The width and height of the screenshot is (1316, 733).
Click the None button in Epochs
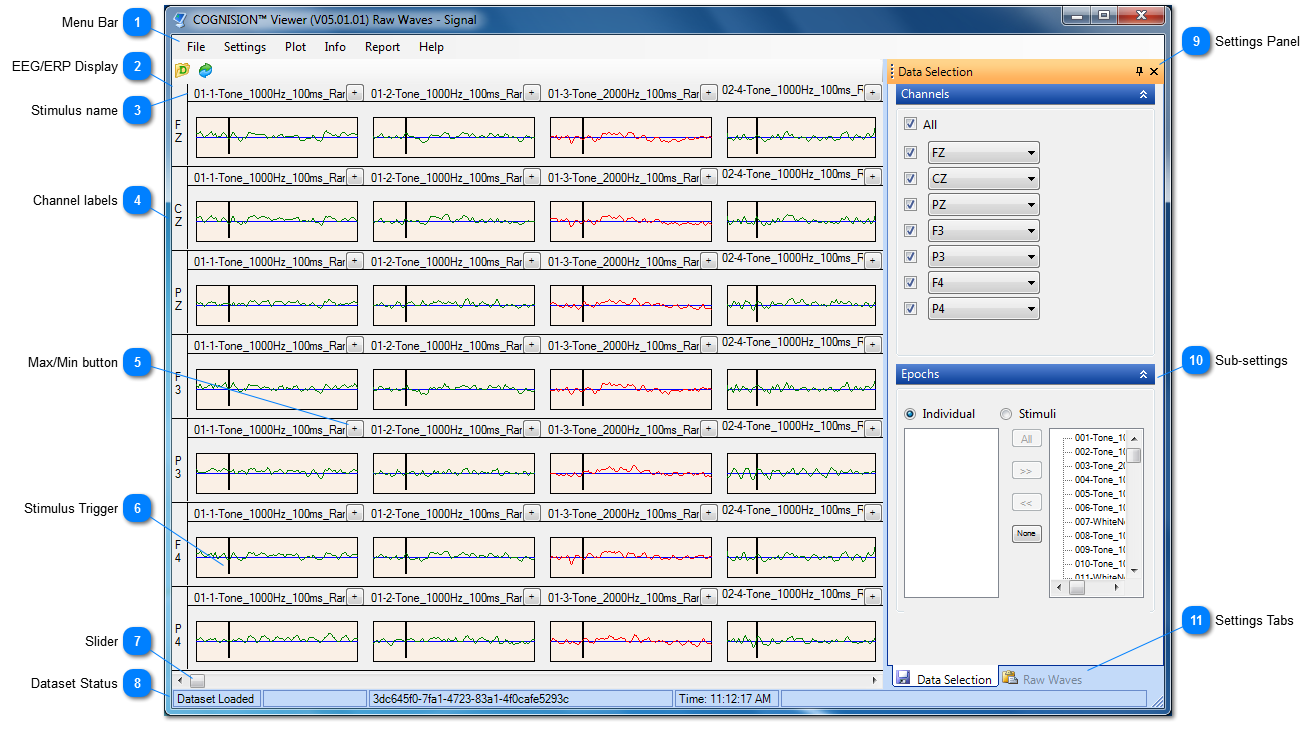point(1026,534)
